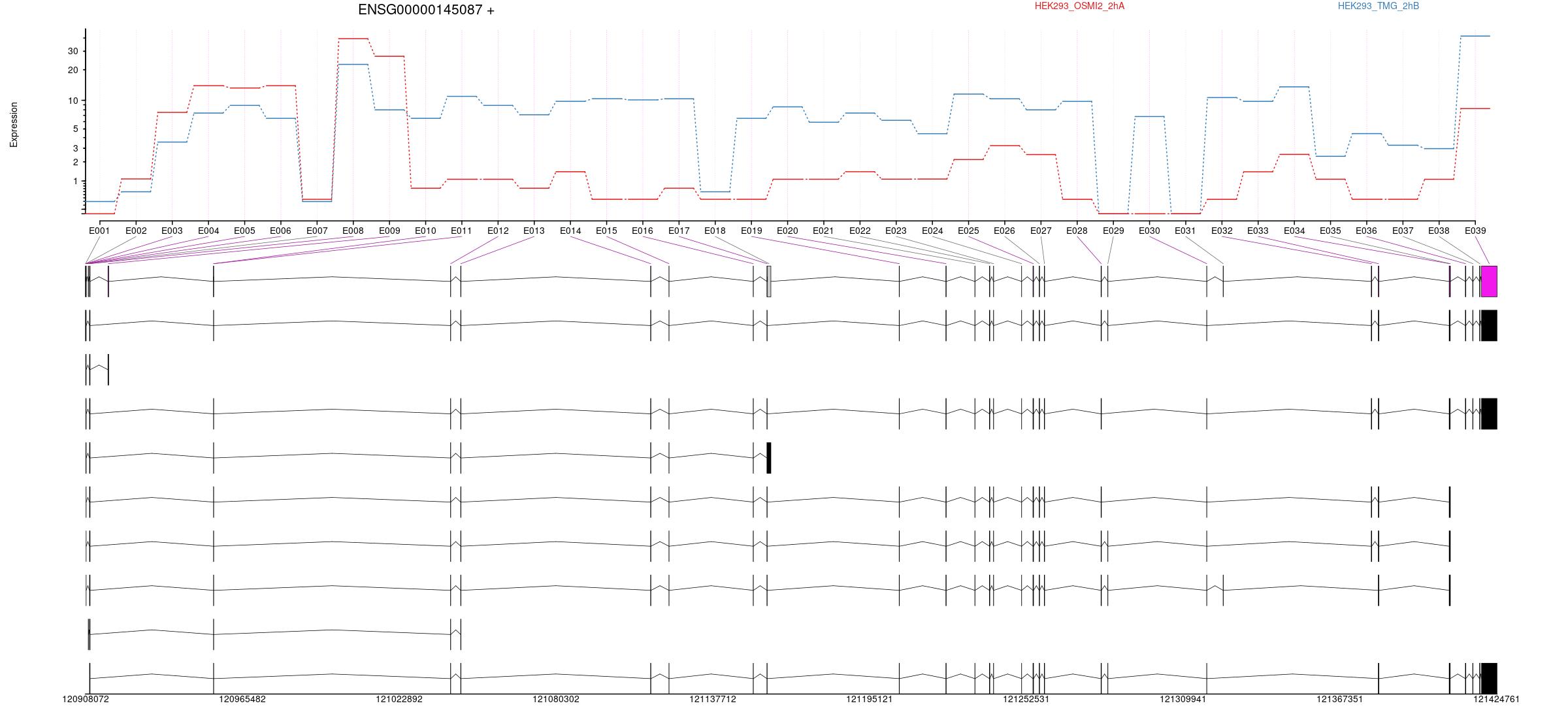Click genomic coordinate 121022892
This screenshot has width=1568, height=712.
399,699
